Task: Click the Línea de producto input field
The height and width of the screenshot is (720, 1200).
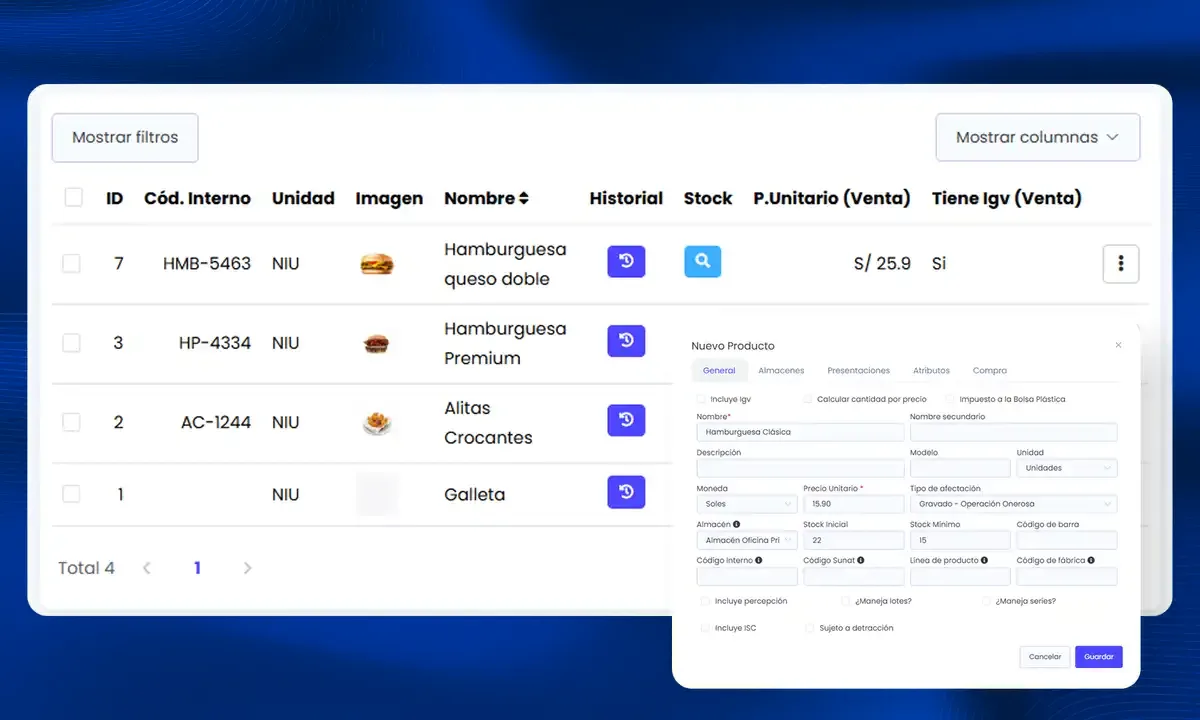Action: pyautogui.click(x=960, y=576)
